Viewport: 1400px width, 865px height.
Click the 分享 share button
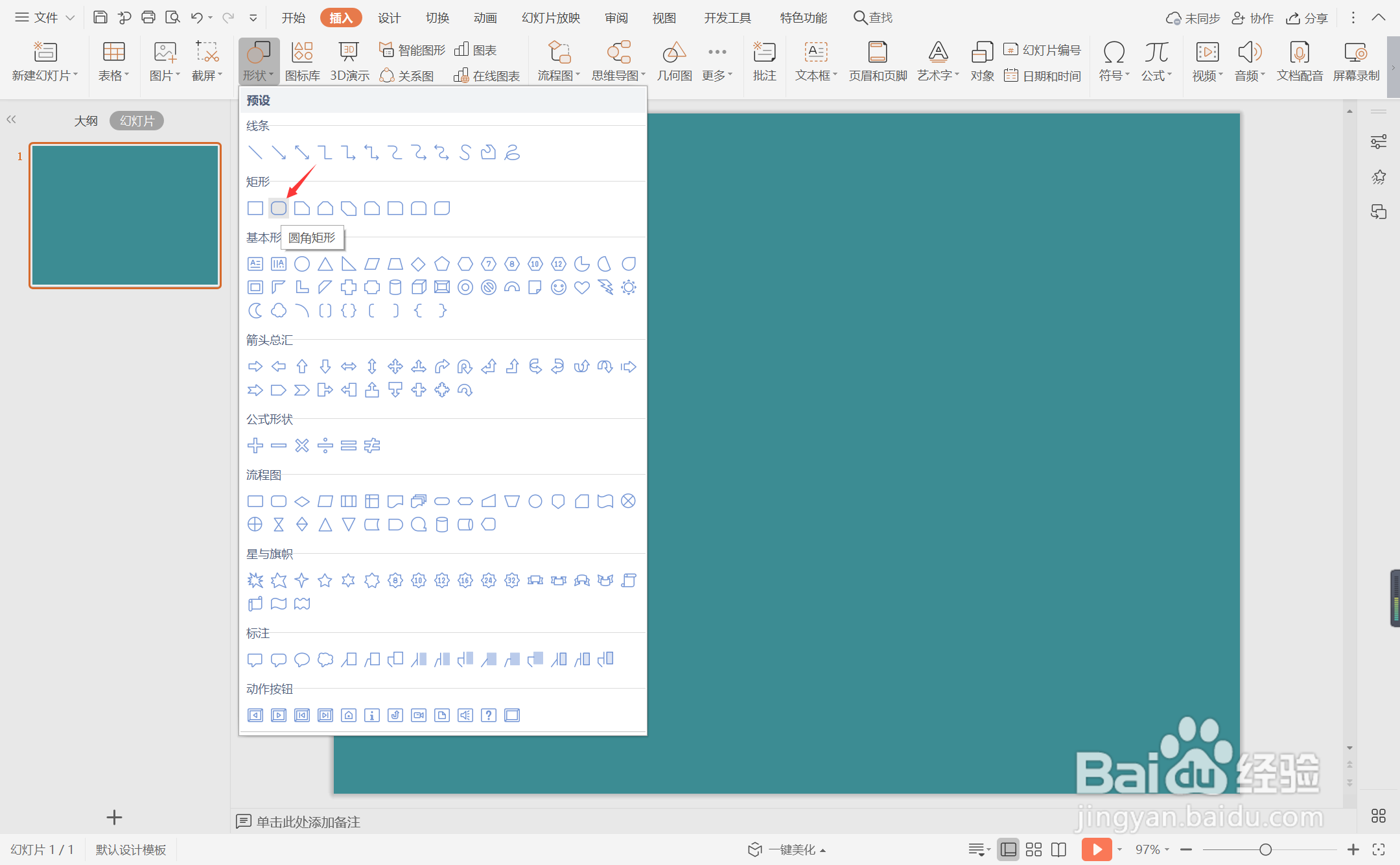pos(1307,18)
